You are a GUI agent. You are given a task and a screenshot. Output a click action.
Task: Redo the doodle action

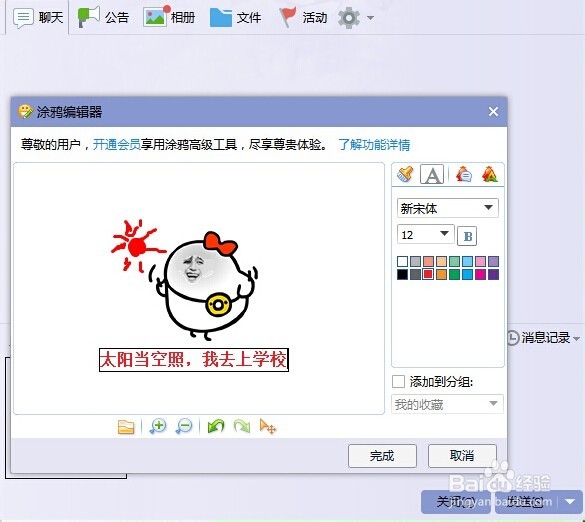[242, 426]
